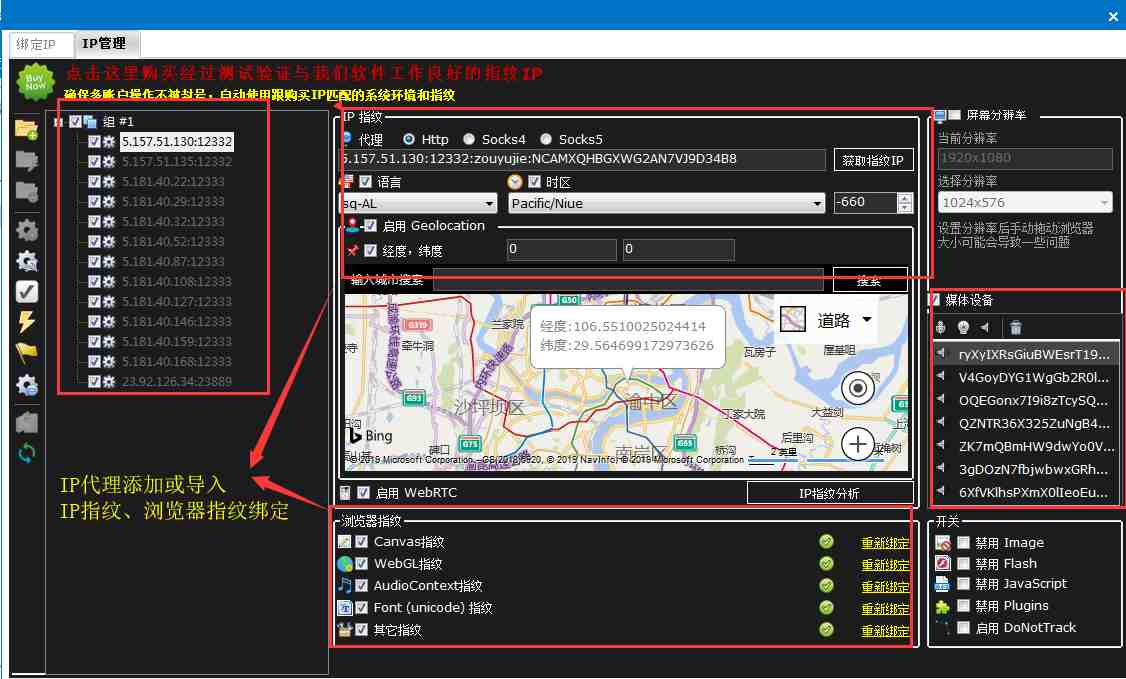Click the trash icon in media devices toolbar
Screen dimensions: 1126x679
pyautogui.click(x=1015, y=328)
